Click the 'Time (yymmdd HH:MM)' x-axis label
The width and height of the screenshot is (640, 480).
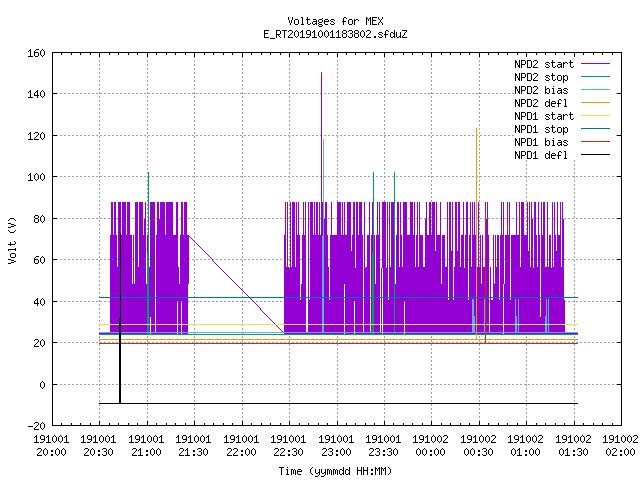pos(336,471)
